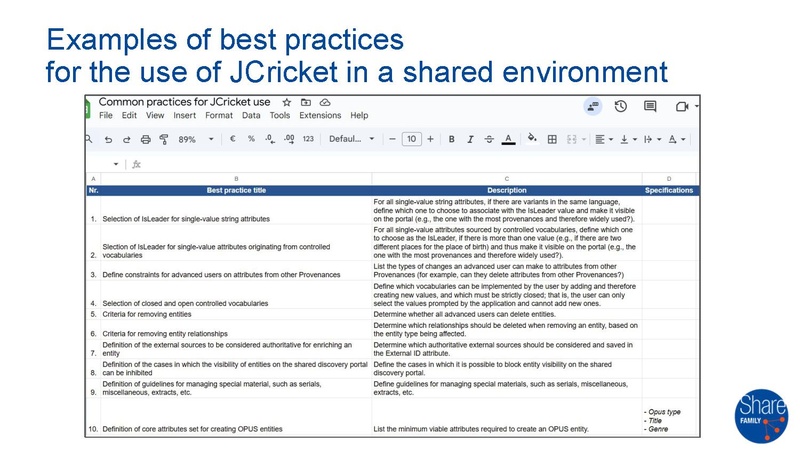This screenshot has width=800, height=450.
Task: Click cell Selection of closed and open vocabularies
Action: click(236, 295)
